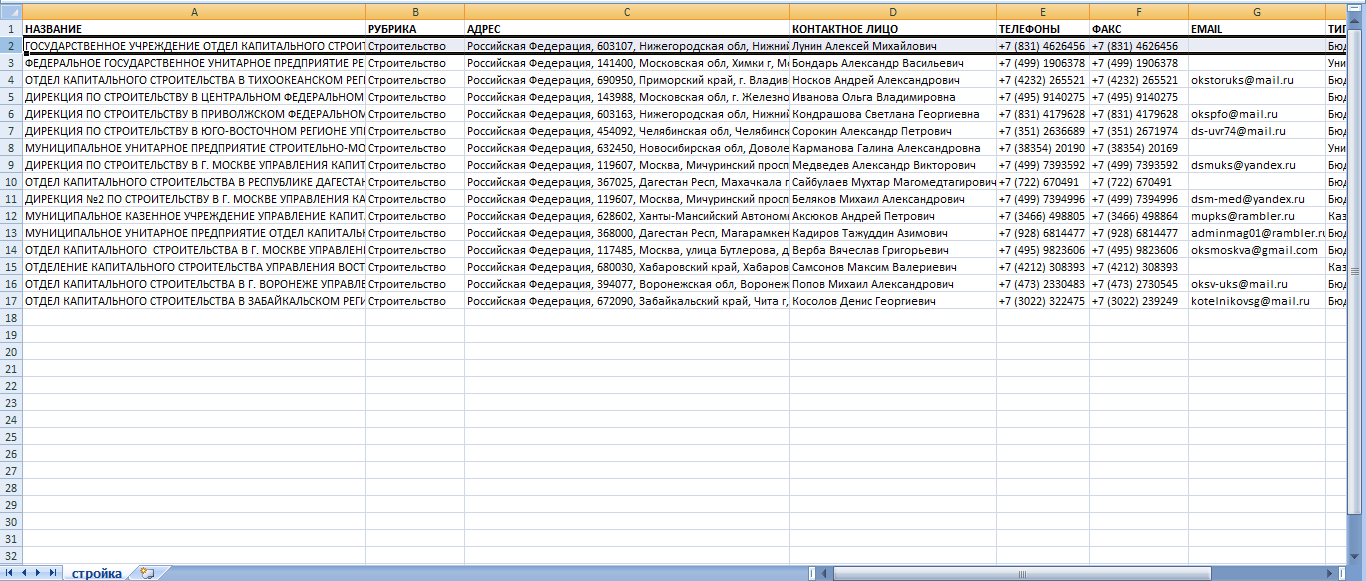1366x581 pixels.
Task: Click the ТЕЛЕФОНЫ header cell
Action: (x=1042, y=29)
